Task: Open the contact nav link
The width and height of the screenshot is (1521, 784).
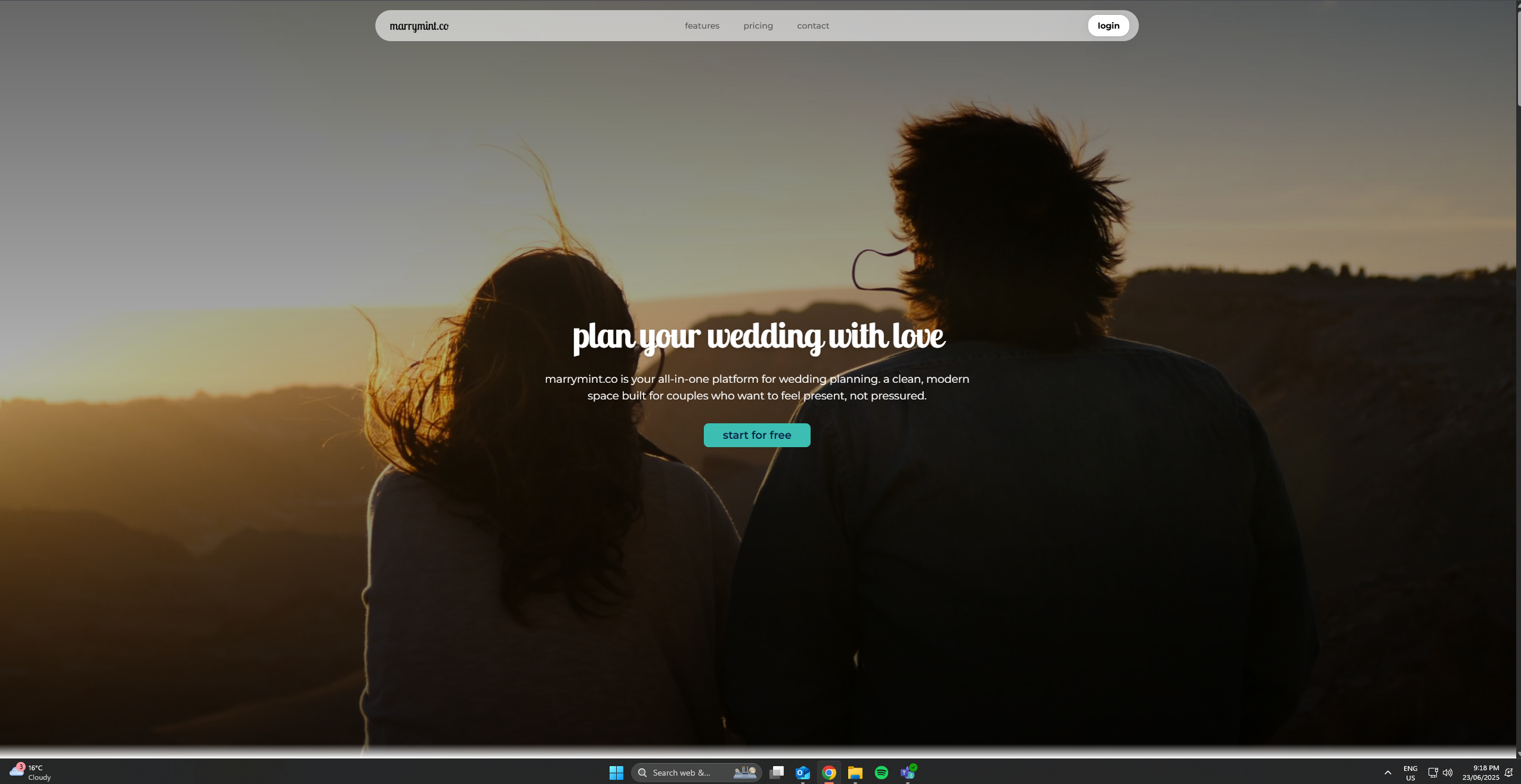Action: coord(812,26)
